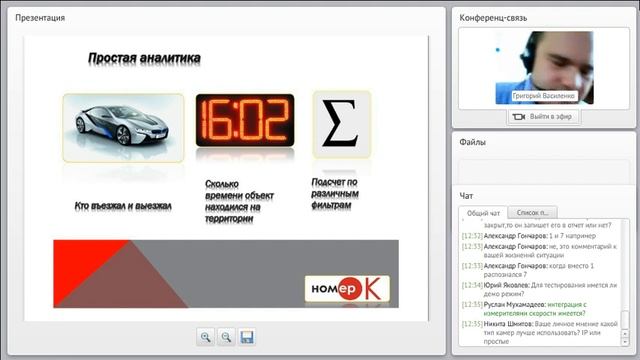640x360 pixels.
Task: Click Юрий Яковлев's chat message
Action: [539, 289]
